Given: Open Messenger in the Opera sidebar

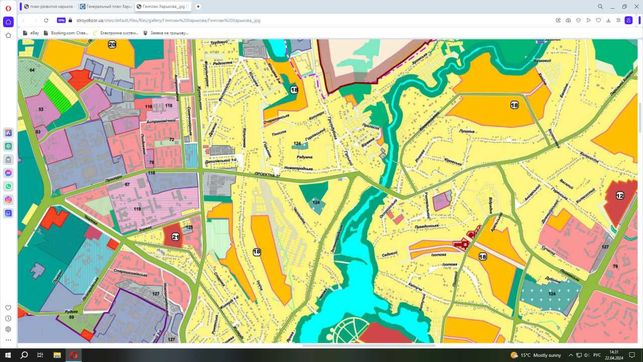Looking at the screenshot, I should coord(8,173).
